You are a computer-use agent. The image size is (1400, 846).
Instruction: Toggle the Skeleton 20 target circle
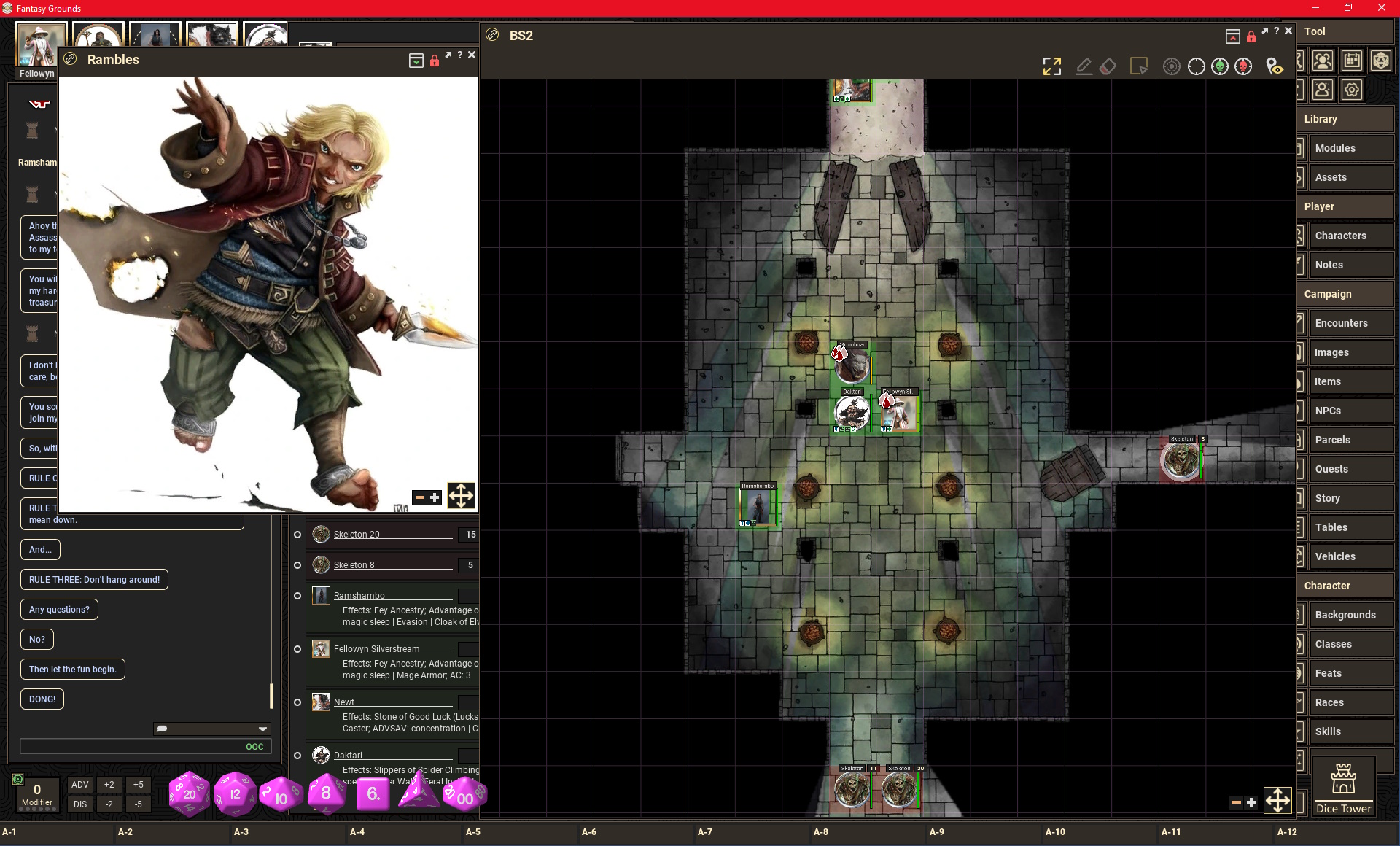point(297,535)
